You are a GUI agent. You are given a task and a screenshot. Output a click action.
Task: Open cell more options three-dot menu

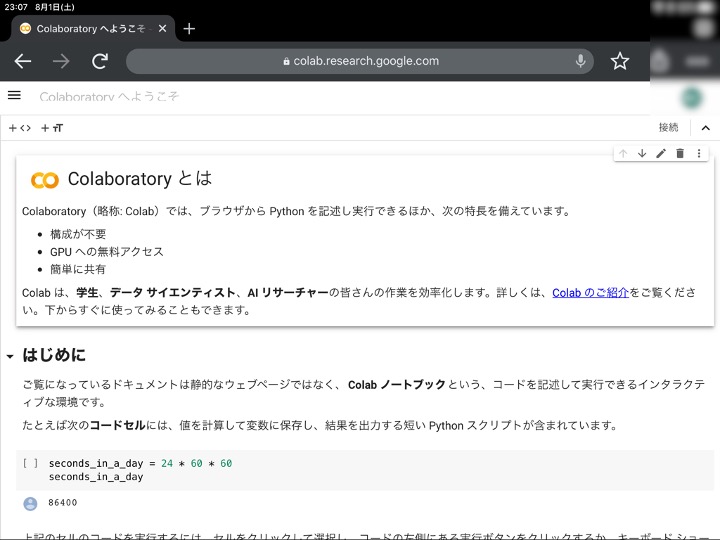click(x=699, y=153)
